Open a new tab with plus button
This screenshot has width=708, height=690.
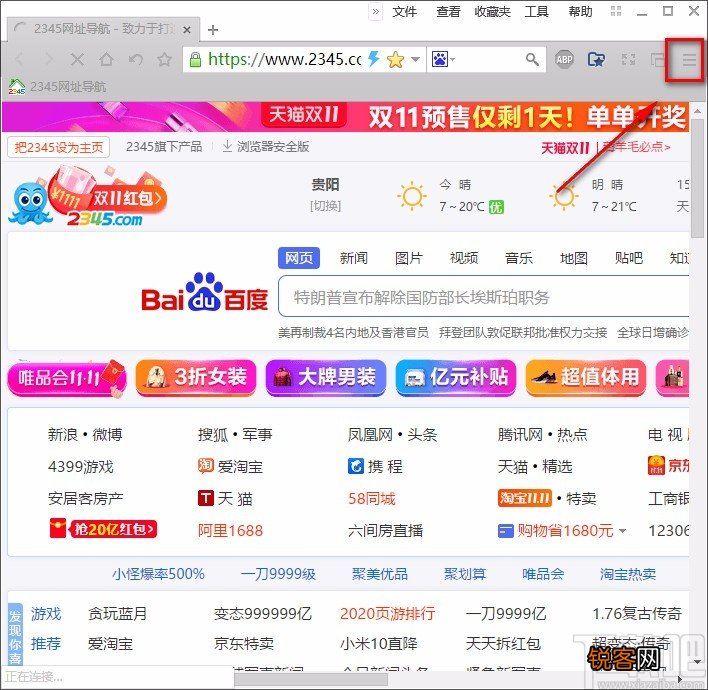(x=213, y=30)
